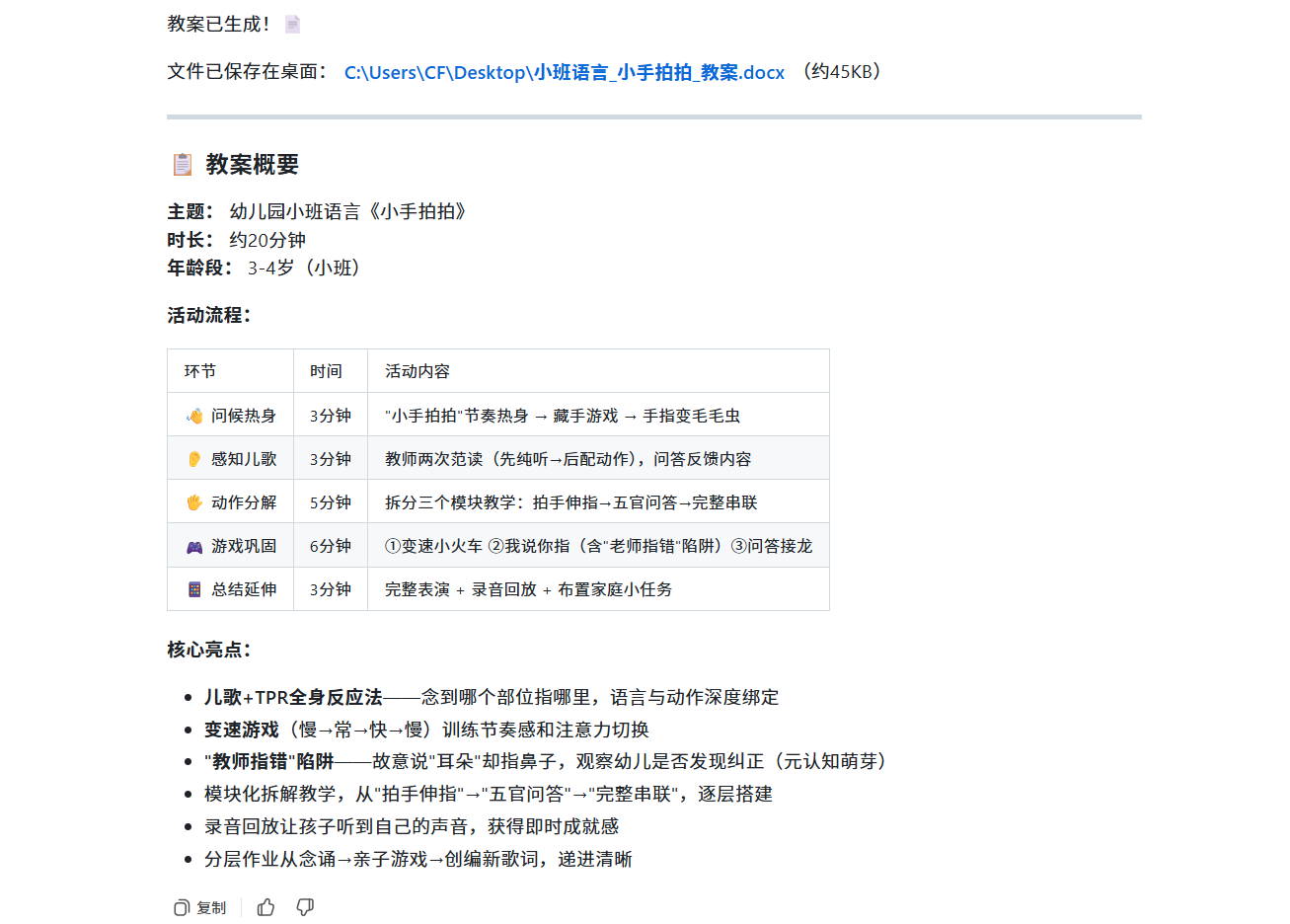Give the response a thumbs up
This screenshot has height=924, width=1290.
pyautogui.click(x=266, y=907)
